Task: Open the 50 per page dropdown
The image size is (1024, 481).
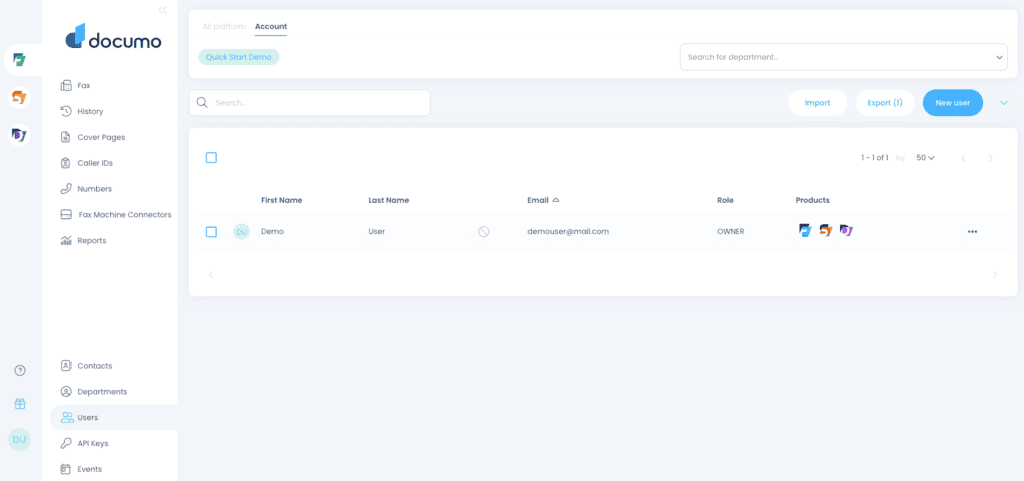Action: (x=925, y=158)
